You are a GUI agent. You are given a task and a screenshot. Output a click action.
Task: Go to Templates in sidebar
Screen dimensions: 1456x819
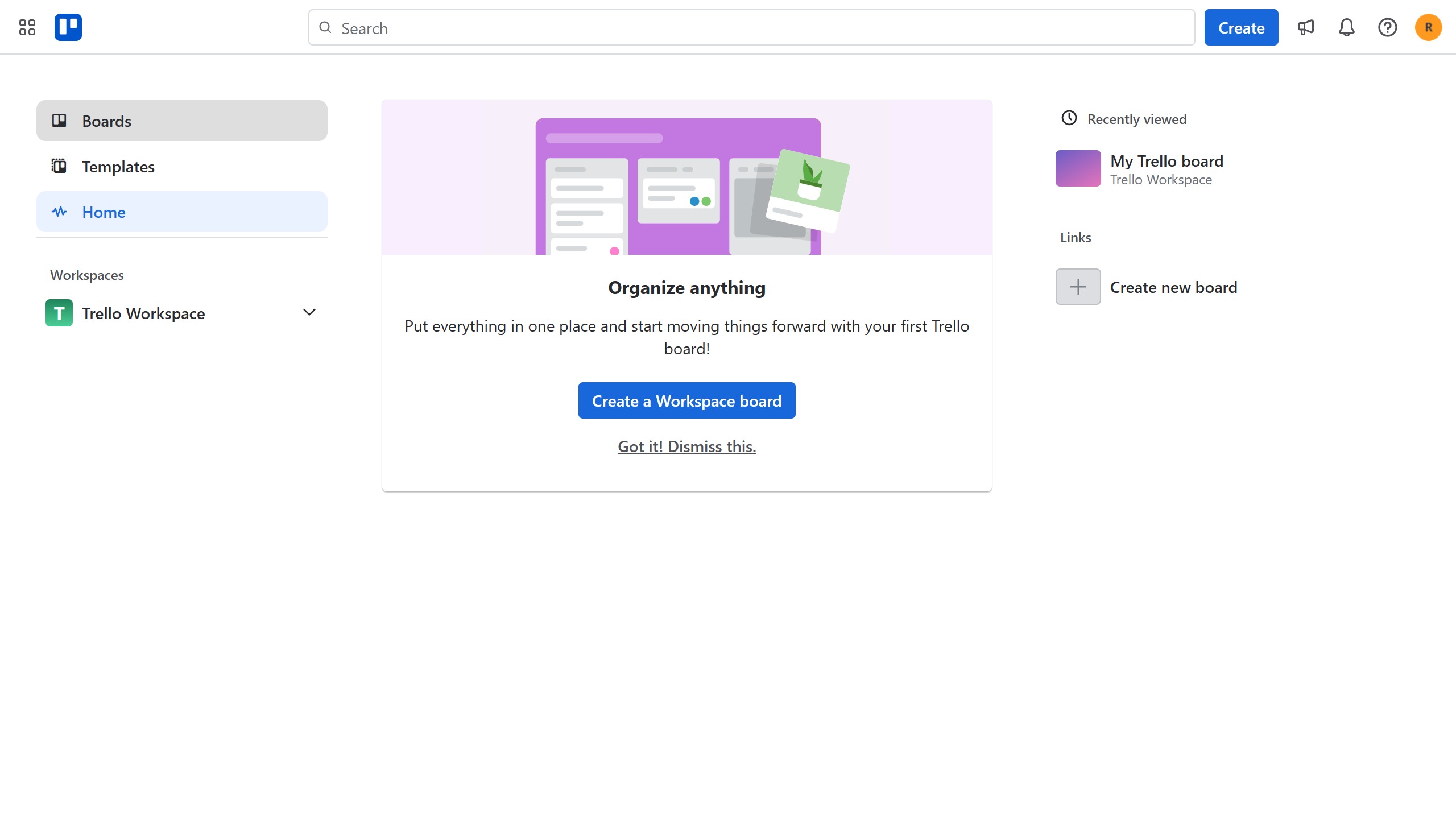click(182, 166)
